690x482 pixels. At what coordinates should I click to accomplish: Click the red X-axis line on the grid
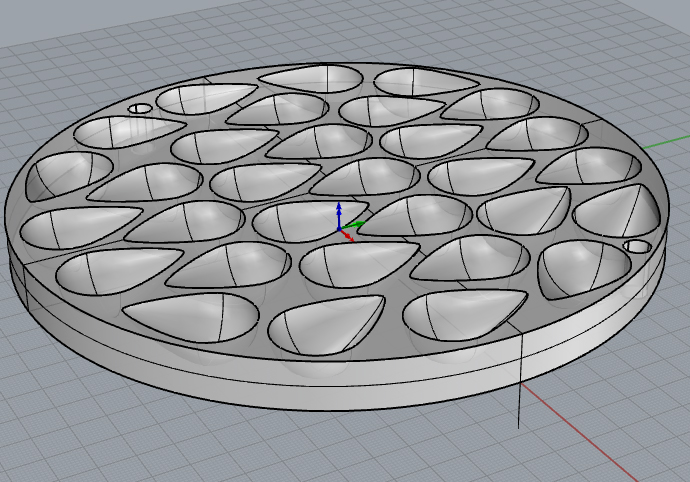pos(600,440)
